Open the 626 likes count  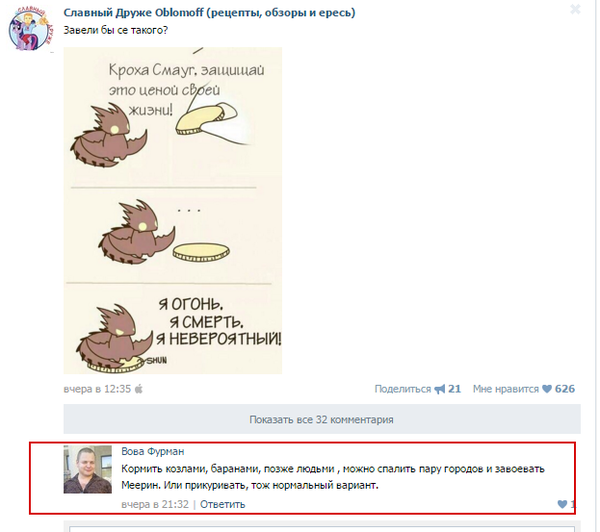tap(565, 389)
